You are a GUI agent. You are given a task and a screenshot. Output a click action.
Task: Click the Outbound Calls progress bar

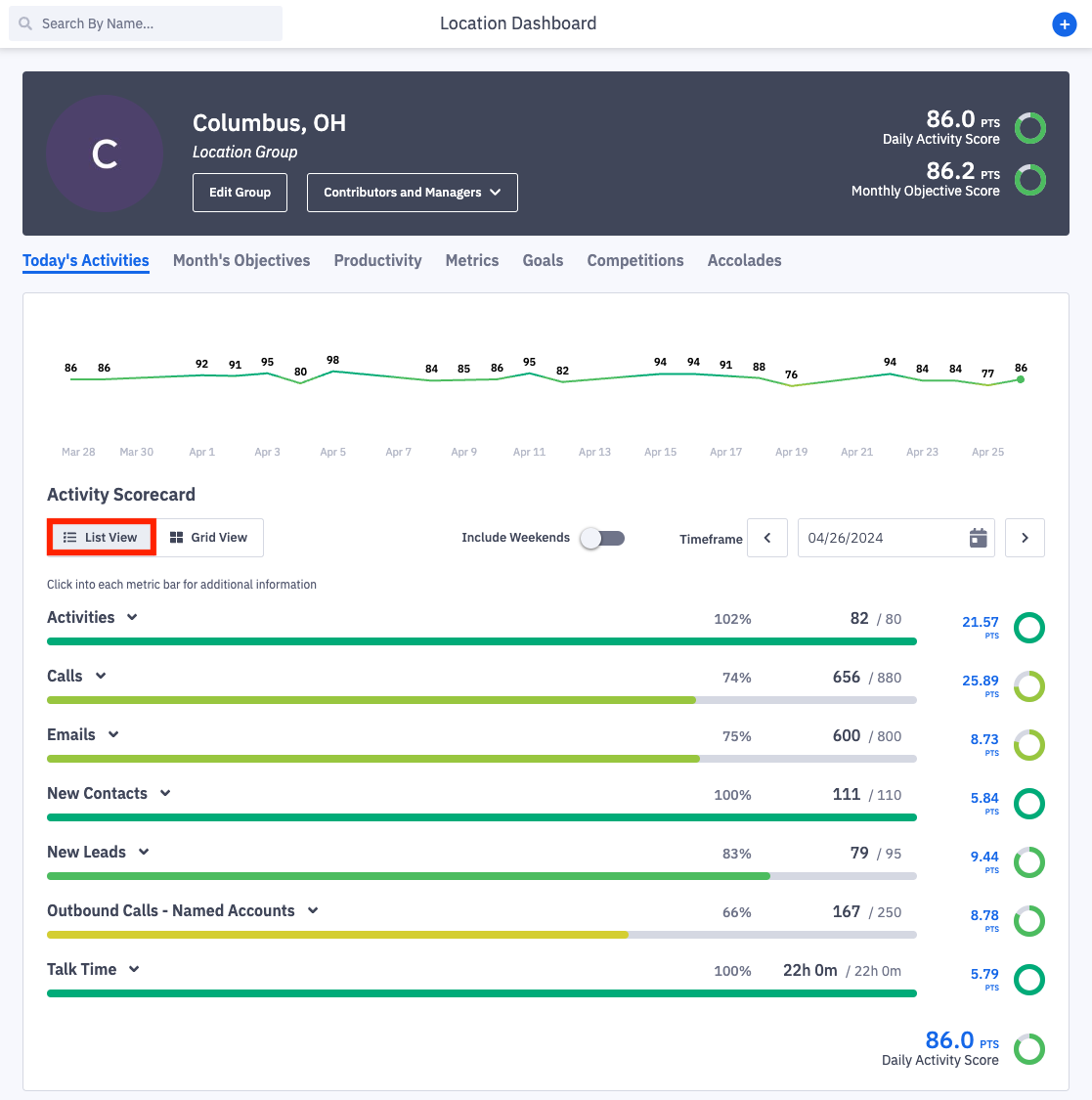(481, 935)
